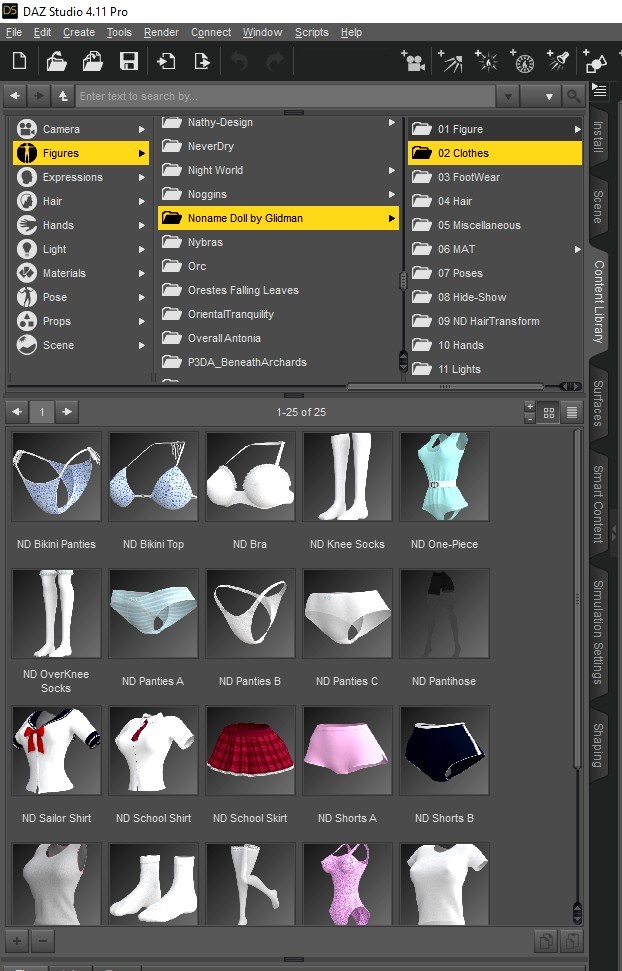Switch to the Smart Content side tab
This screenshot has width=622, height=971.
click(598, 504)
